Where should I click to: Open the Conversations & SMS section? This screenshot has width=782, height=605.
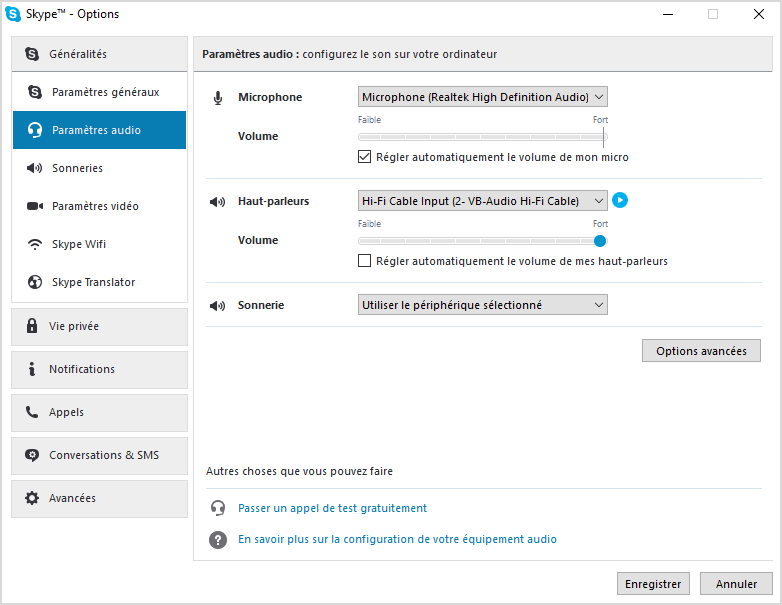pos(100,456)
